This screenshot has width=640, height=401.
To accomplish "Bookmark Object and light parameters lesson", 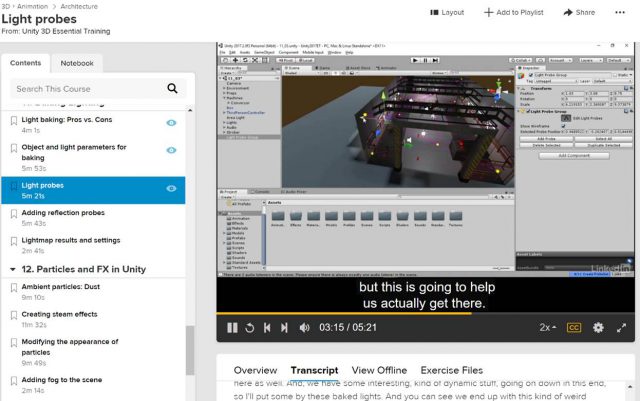I will point(13,148).
